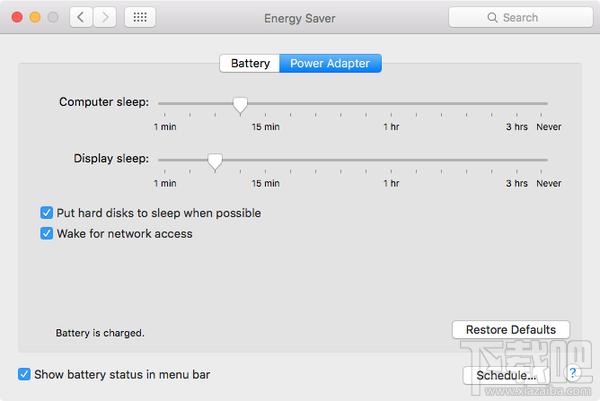Click the "Computer sleep:" label
This screenshot has height=401, width=600.
pyautogui.click(x=104, y=102)
